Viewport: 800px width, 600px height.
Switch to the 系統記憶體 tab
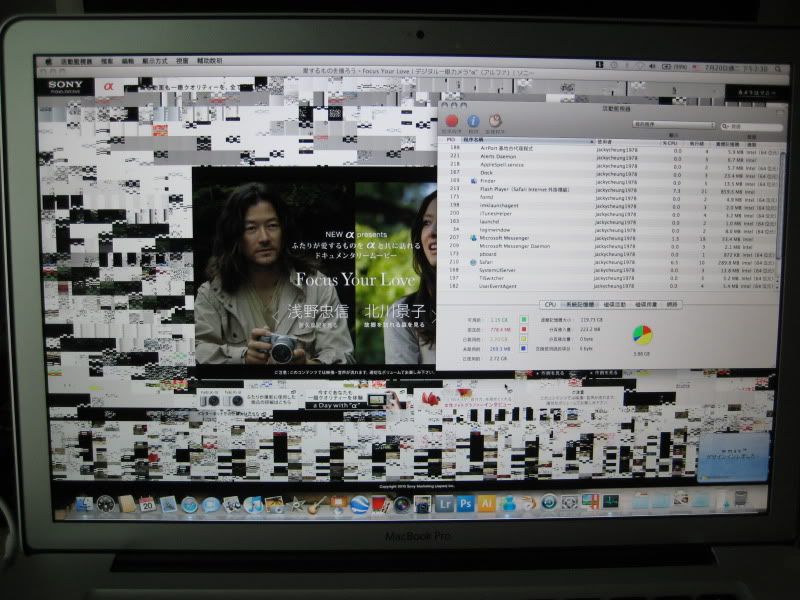coord(579,305)
